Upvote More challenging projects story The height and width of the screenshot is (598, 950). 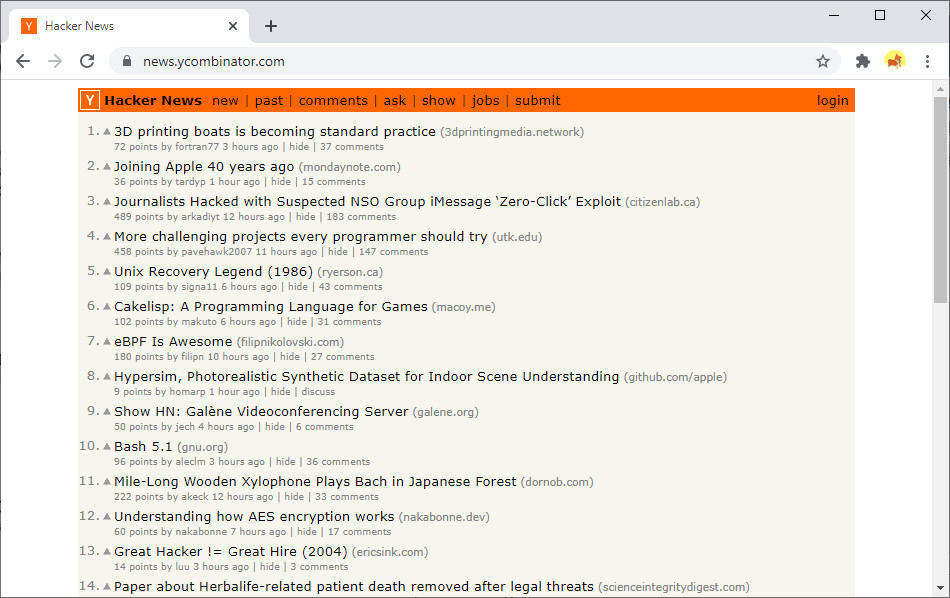click(x=107, y=237)
